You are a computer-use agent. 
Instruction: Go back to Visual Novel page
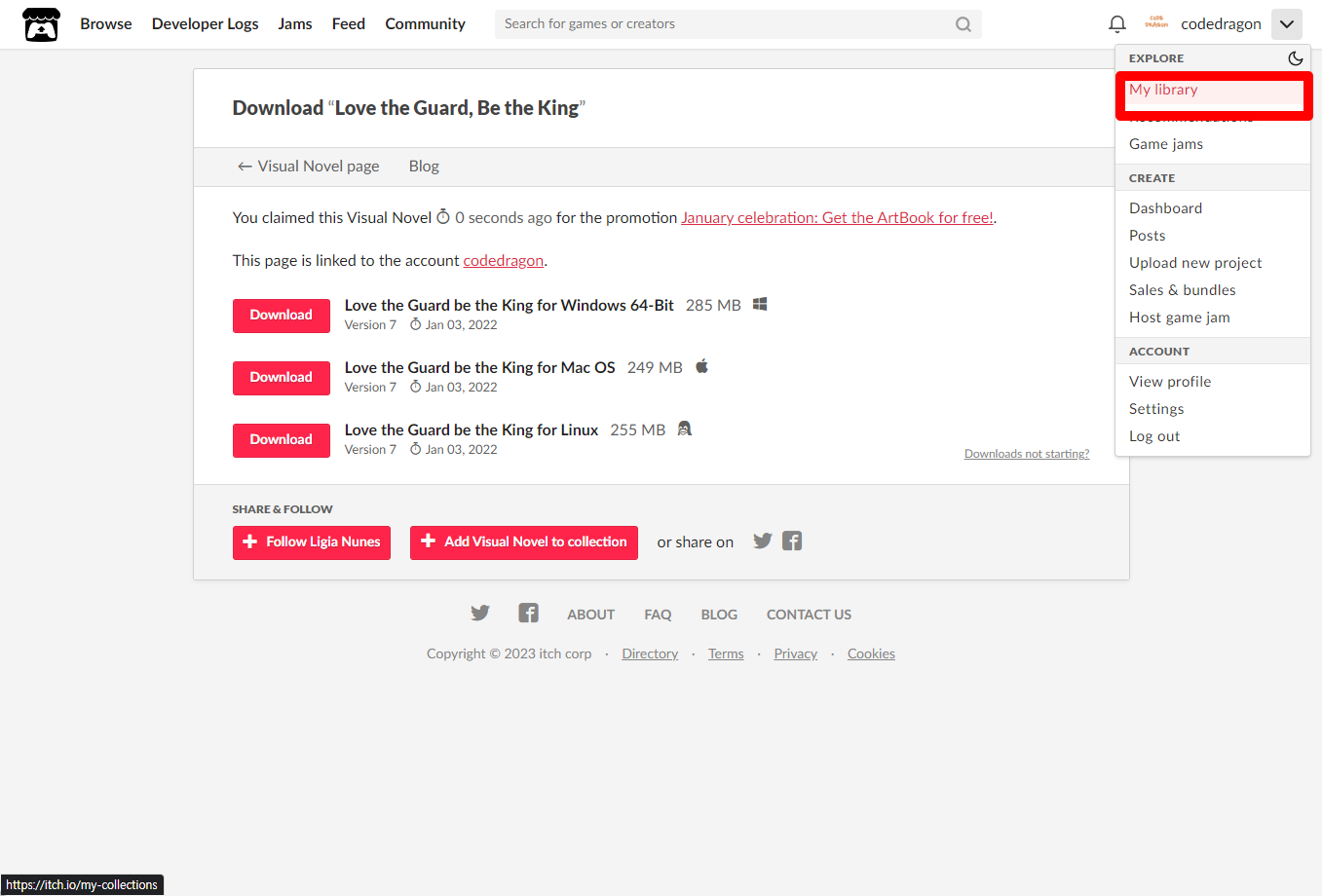pyautogui.click(x=308, y=167)
